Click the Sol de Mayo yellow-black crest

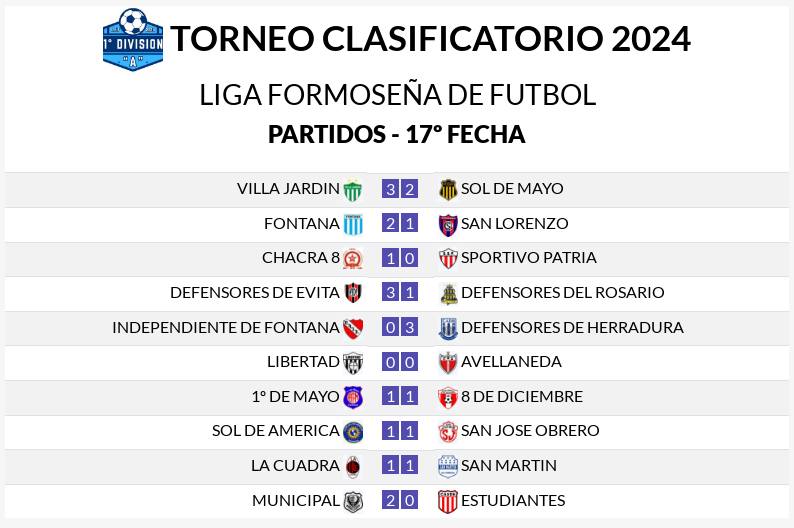coord(448,190)
